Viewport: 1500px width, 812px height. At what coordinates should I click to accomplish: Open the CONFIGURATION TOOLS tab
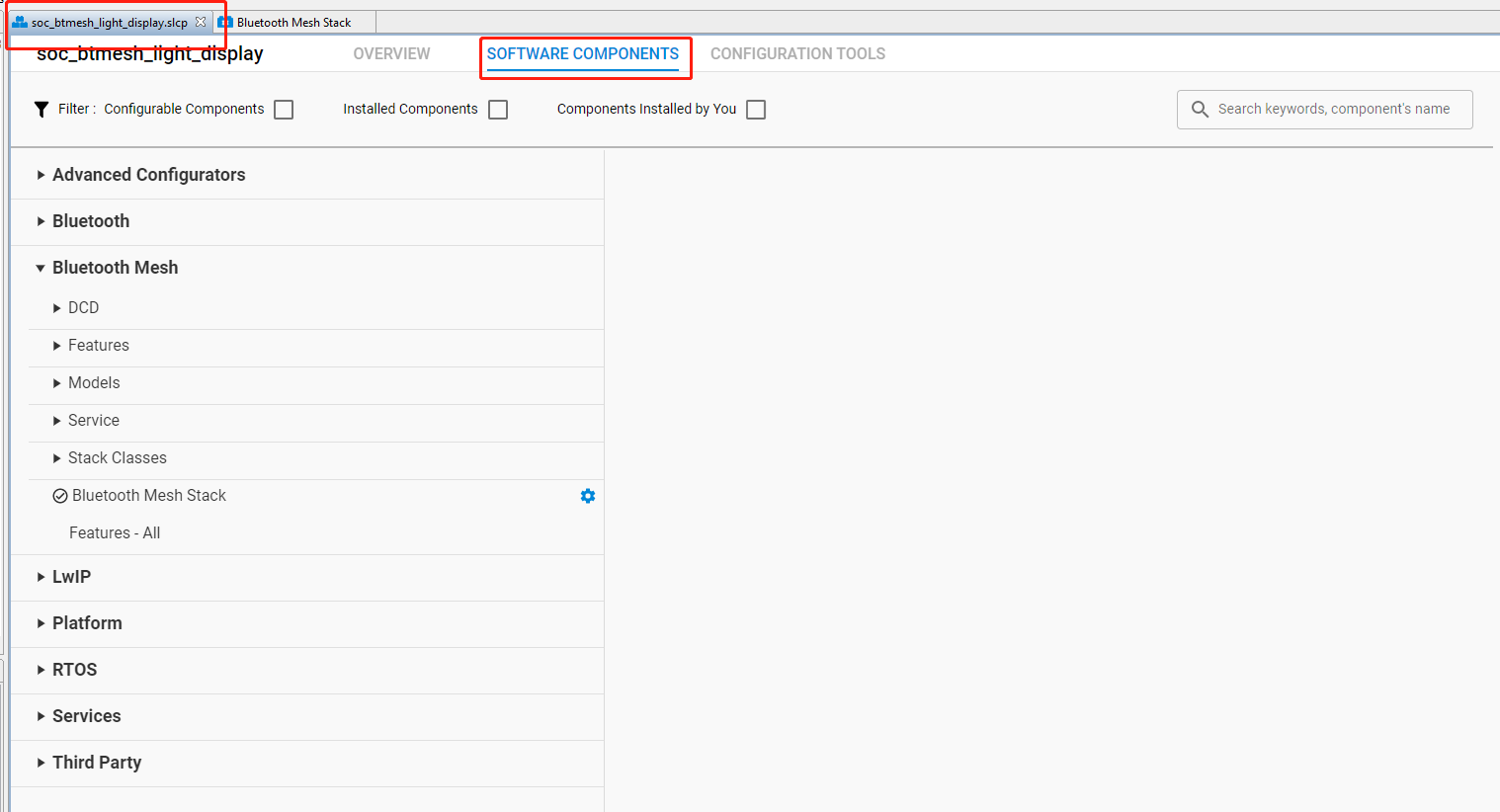click(797, 53)
